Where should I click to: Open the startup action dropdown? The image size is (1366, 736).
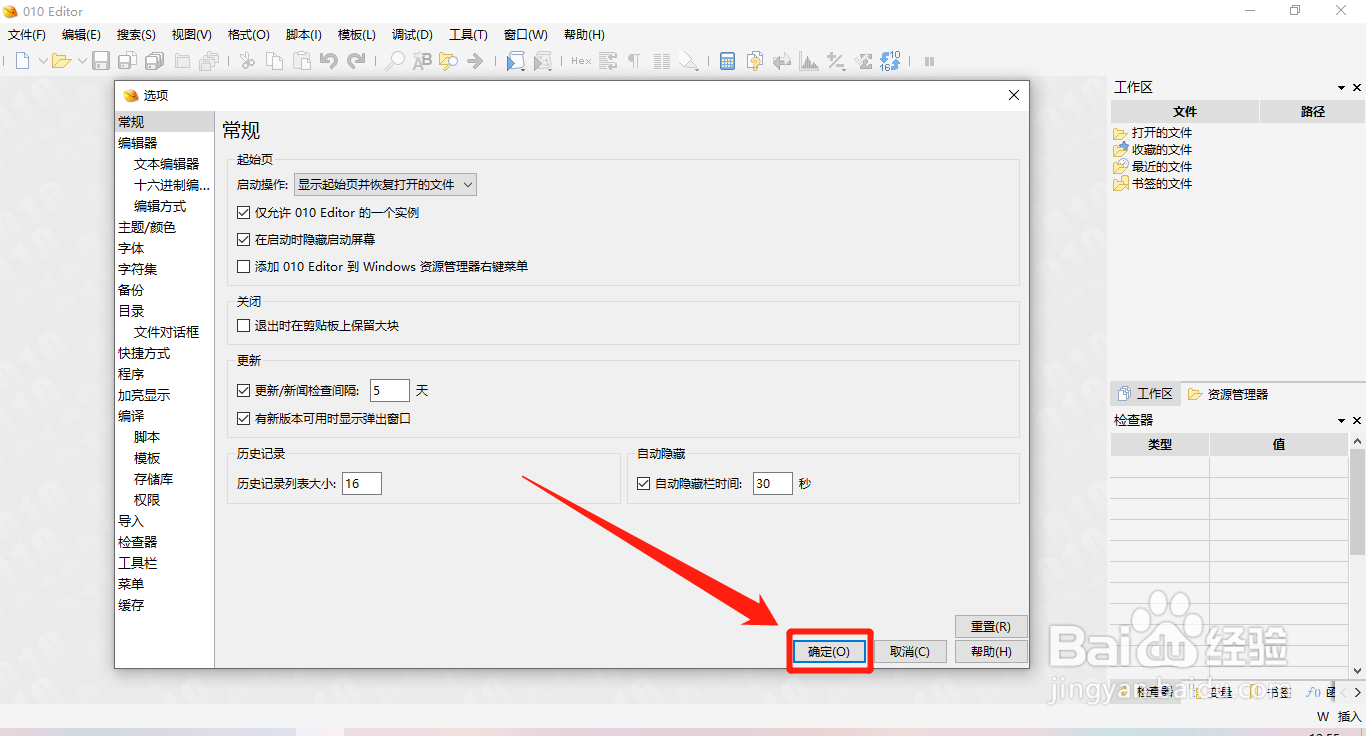click(x=385, y=184)
